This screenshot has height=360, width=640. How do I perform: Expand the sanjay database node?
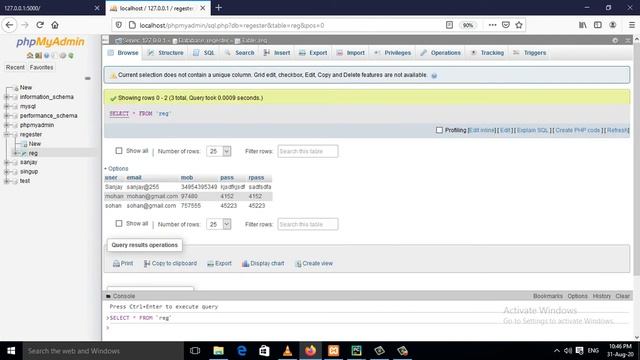(x=7, y=162)
